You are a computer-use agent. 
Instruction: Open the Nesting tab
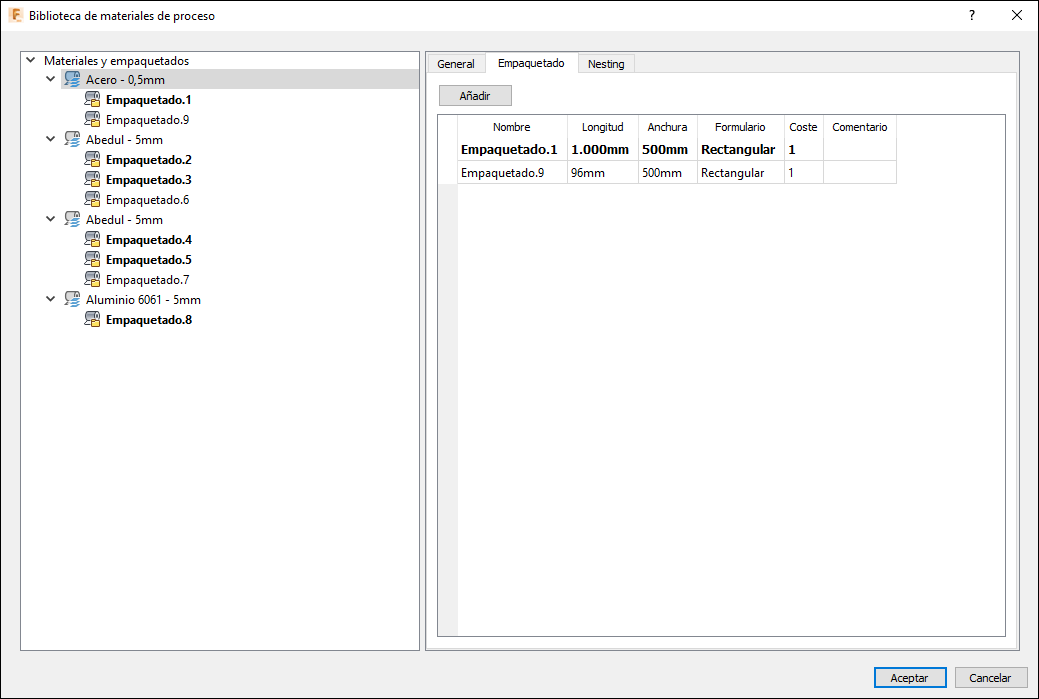click(x=606, y=64)
